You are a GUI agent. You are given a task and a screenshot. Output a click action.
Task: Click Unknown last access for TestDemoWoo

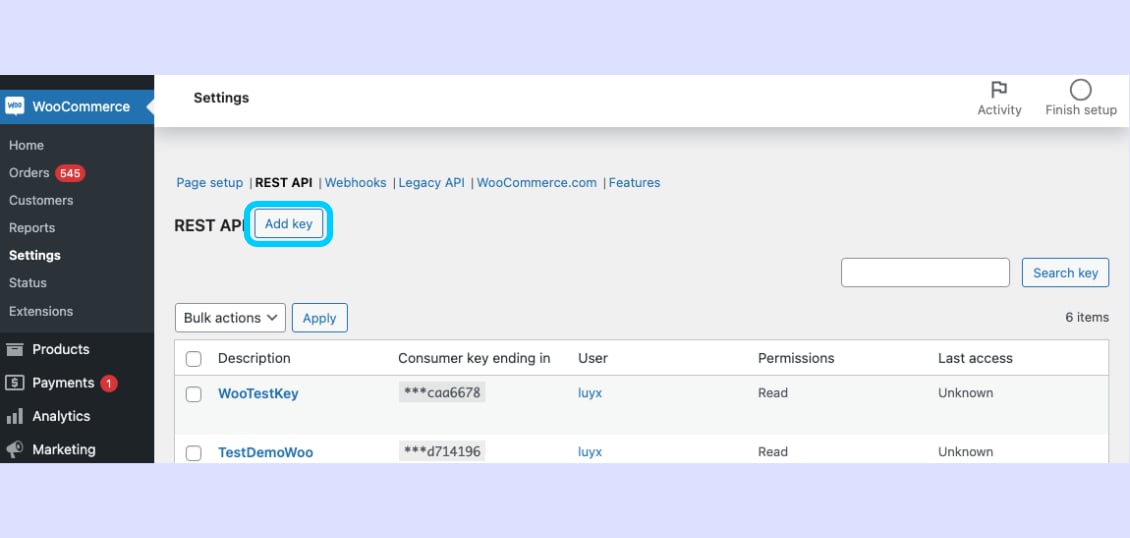966,452
